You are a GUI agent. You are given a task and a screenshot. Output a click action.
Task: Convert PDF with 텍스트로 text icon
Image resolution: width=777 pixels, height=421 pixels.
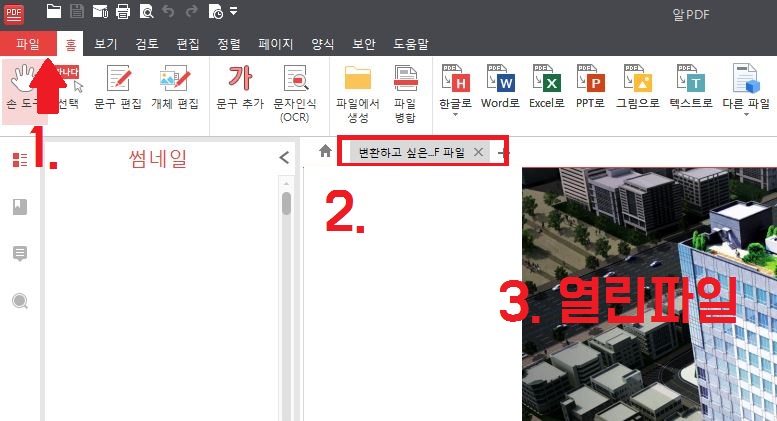[x=691, y=86]
